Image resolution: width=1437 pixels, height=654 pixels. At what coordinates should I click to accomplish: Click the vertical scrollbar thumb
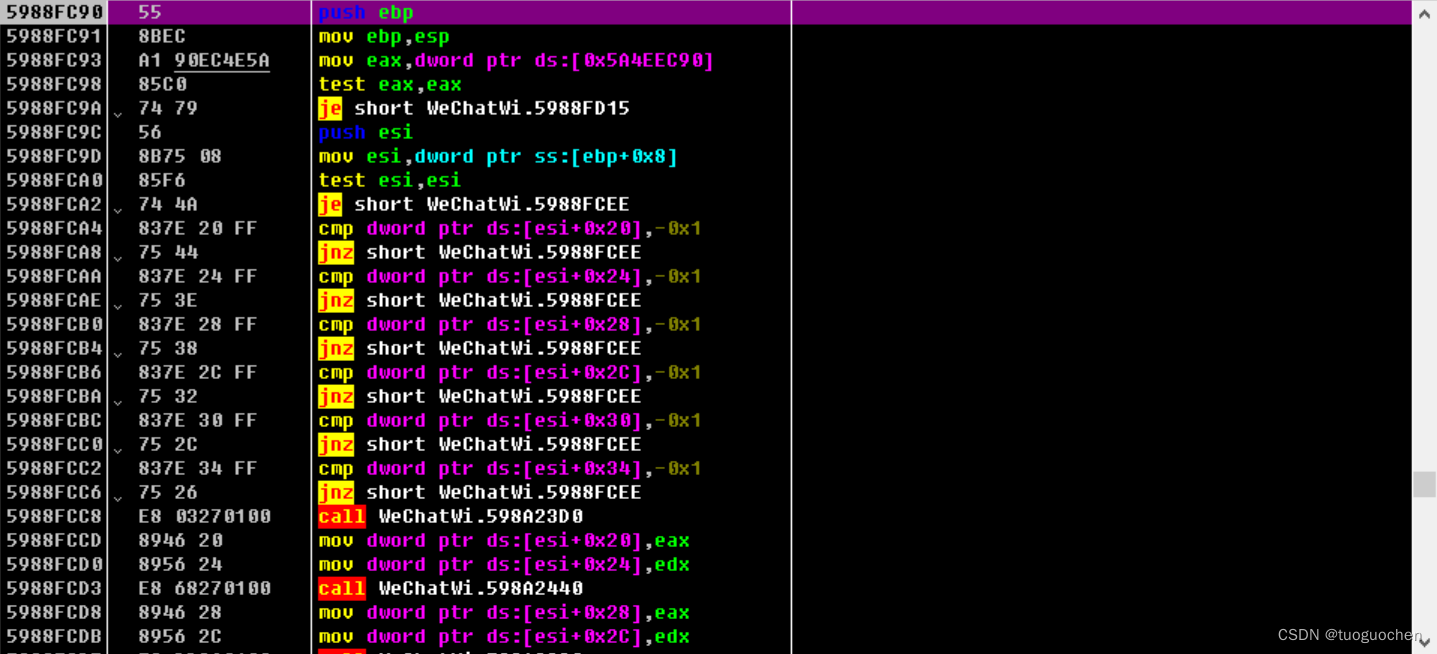coord(1424,484)
